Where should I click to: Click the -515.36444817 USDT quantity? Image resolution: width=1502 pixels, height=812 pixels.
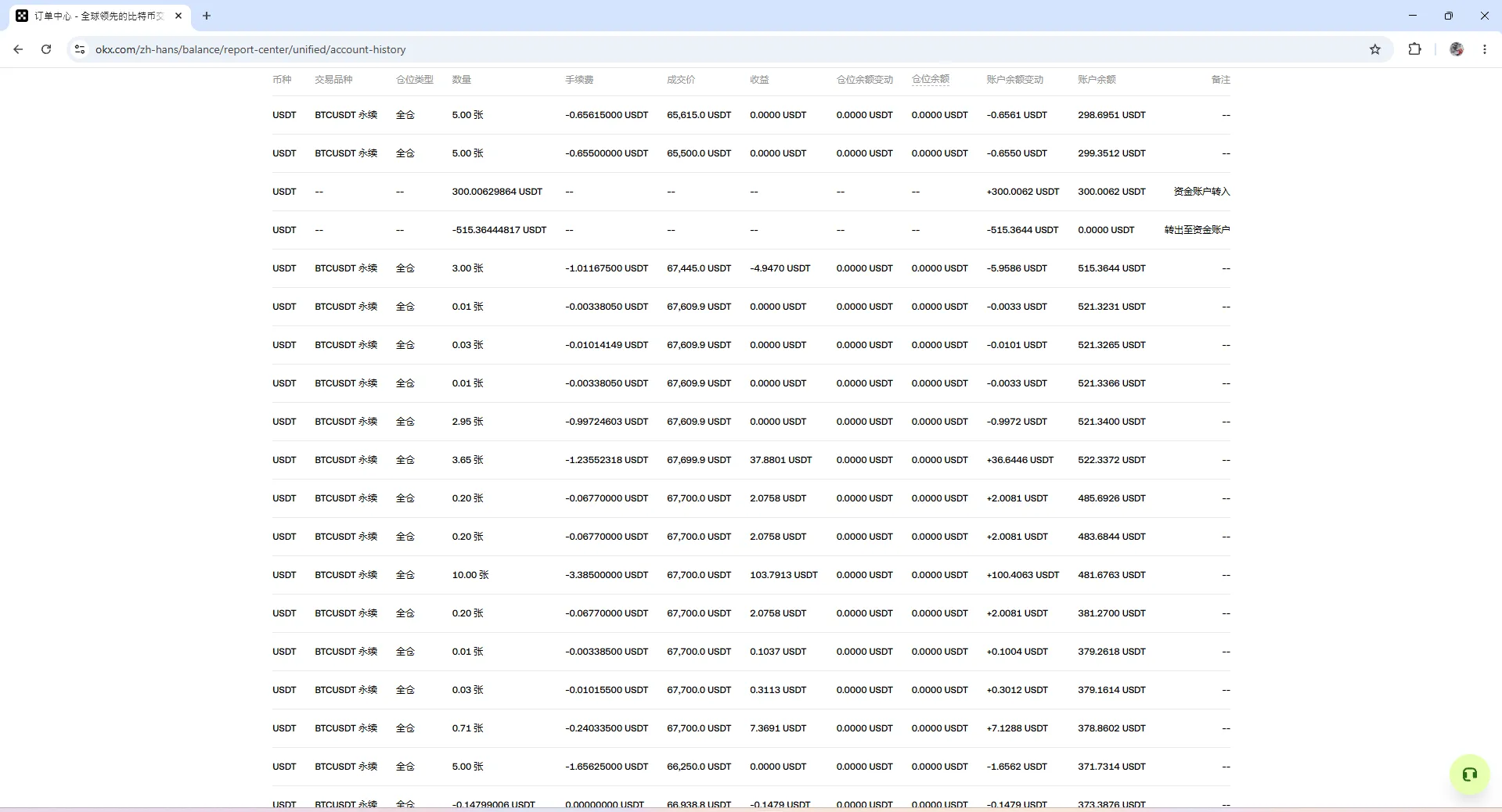click(x=499, y=230)
